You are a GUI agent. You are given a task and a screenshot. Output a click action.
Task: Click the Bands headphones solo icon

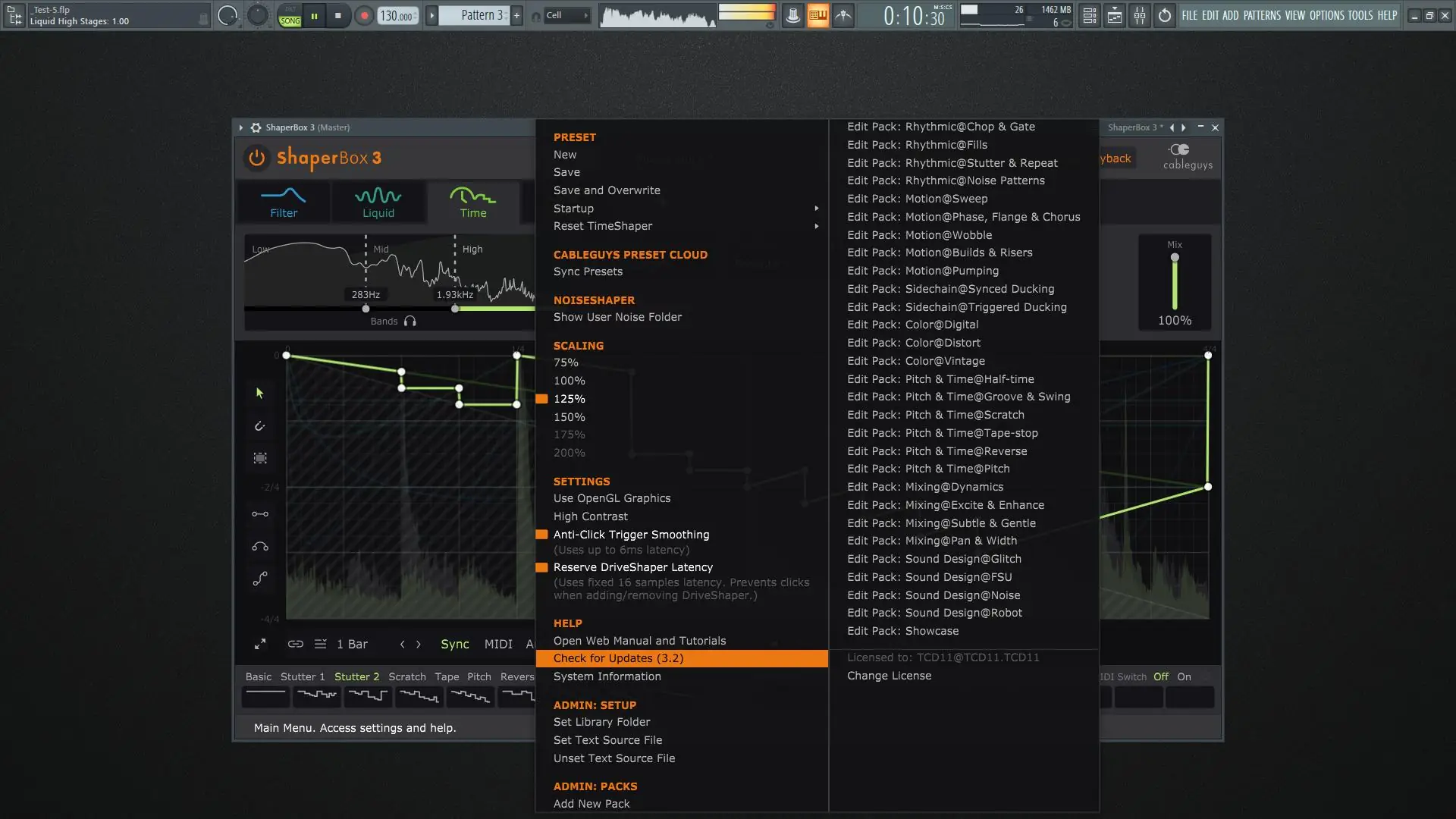click(410, 322)
